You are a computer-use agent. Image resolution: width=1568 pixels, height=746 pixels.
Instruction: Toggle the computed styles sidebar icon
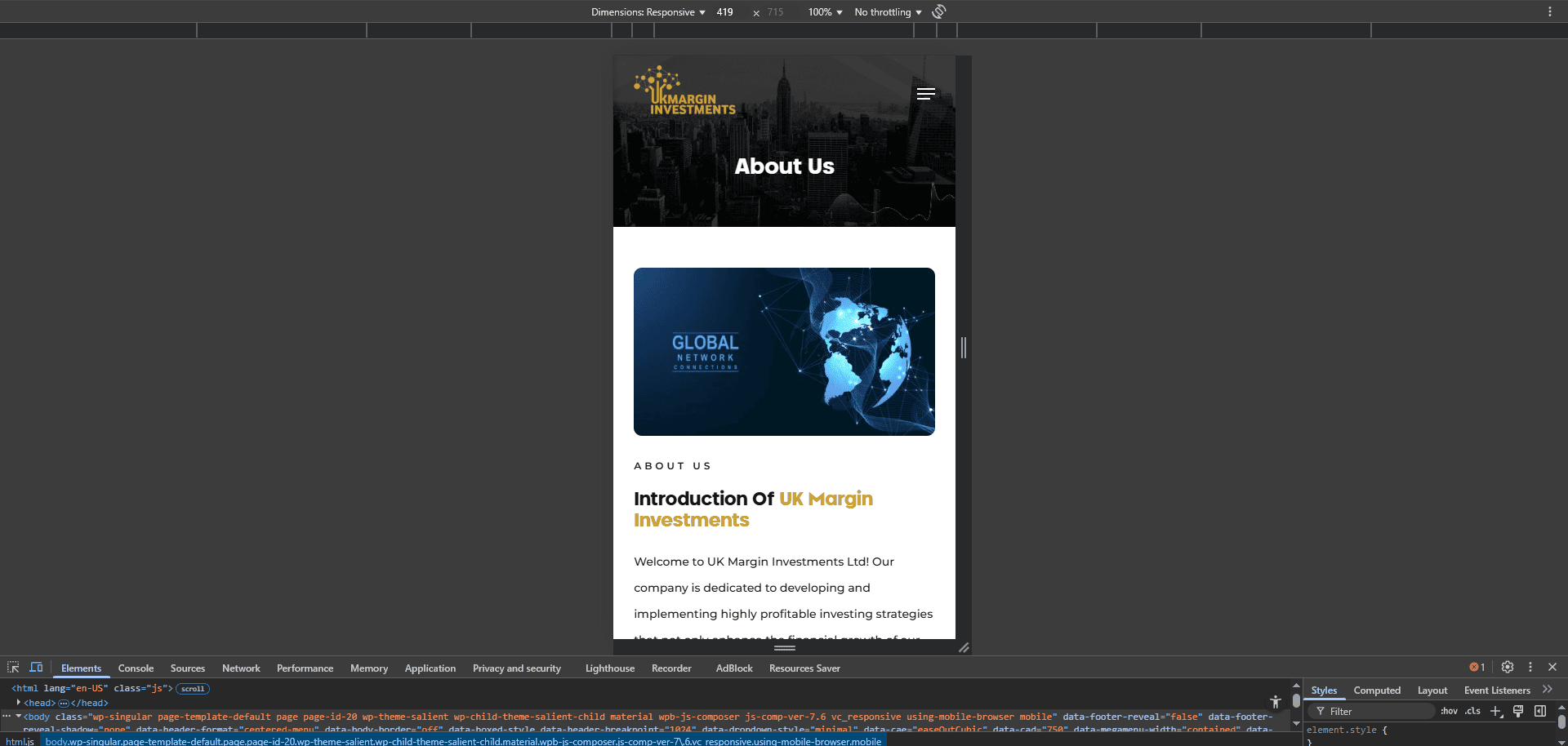click(1540, 711)
